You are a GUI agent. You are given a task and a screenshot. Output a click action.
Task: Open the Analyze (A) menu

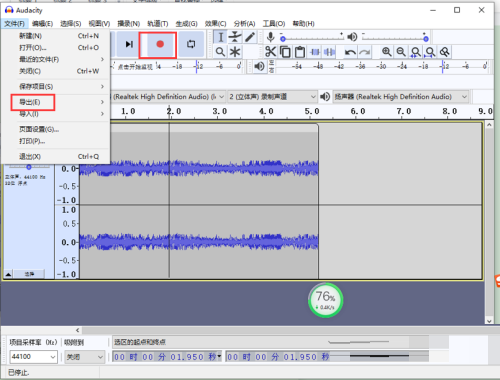[244, 24]
